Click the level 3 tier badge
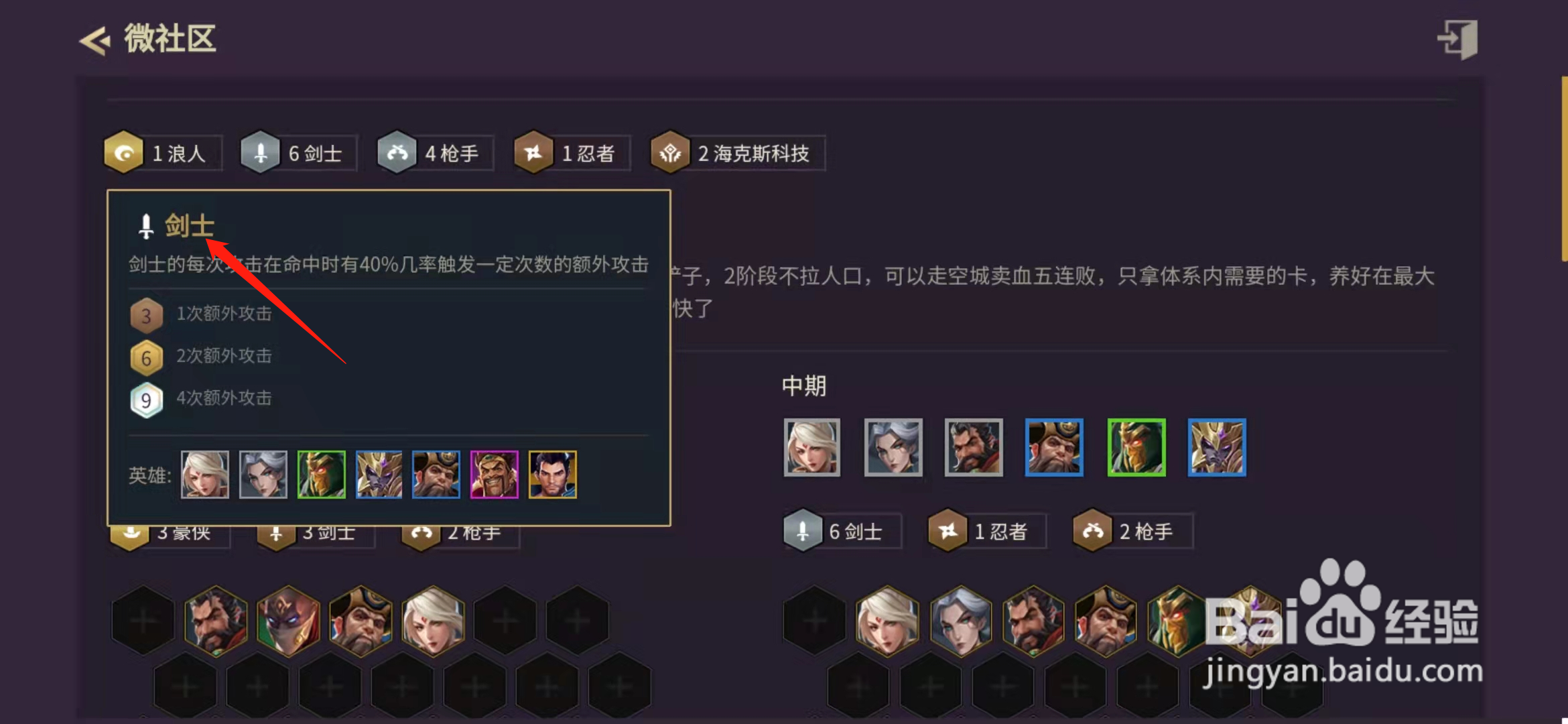The height and width of the screenshot is (724, 1568). pos(146,316)
